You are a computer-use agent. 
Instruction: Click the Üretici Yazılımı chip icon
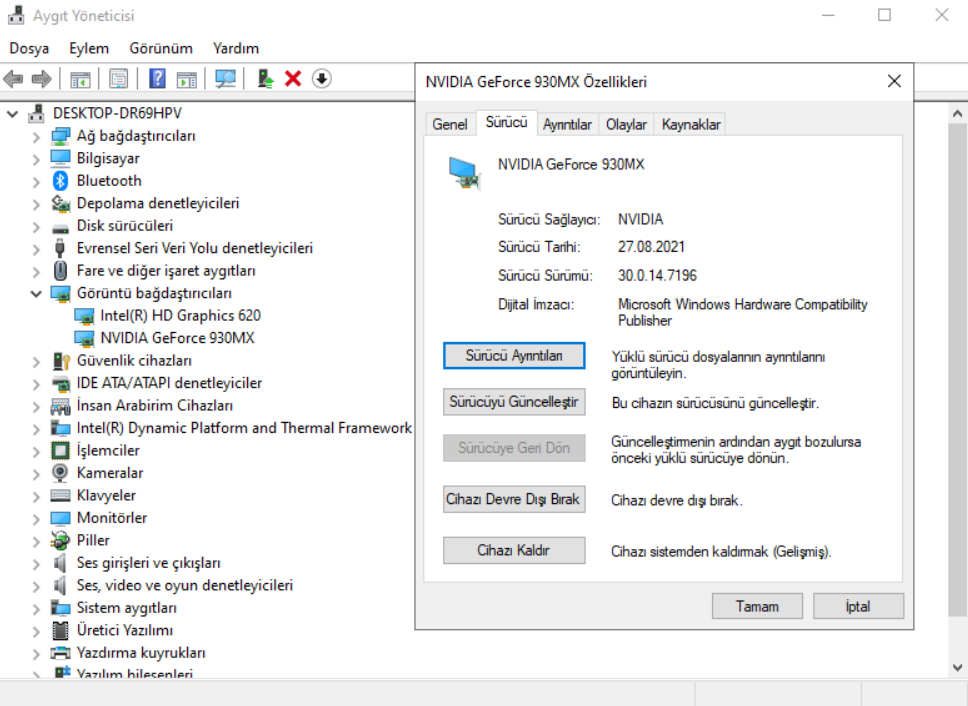point(60,630)
